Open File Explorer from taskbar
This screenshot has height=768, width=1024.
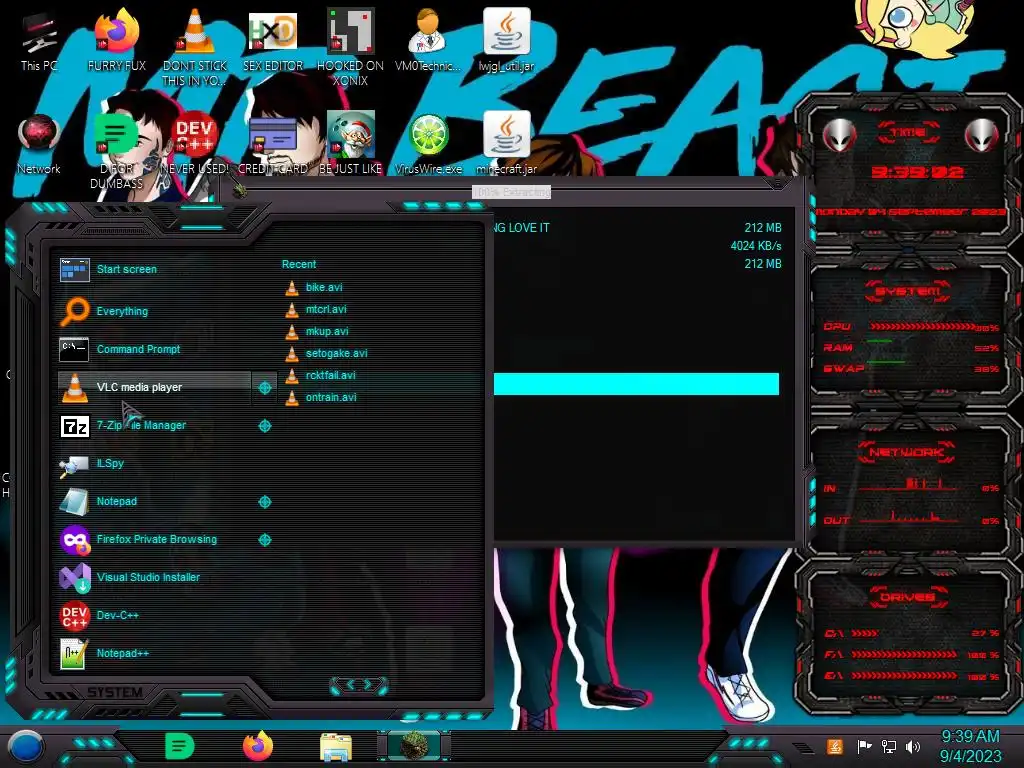(336, 747)
